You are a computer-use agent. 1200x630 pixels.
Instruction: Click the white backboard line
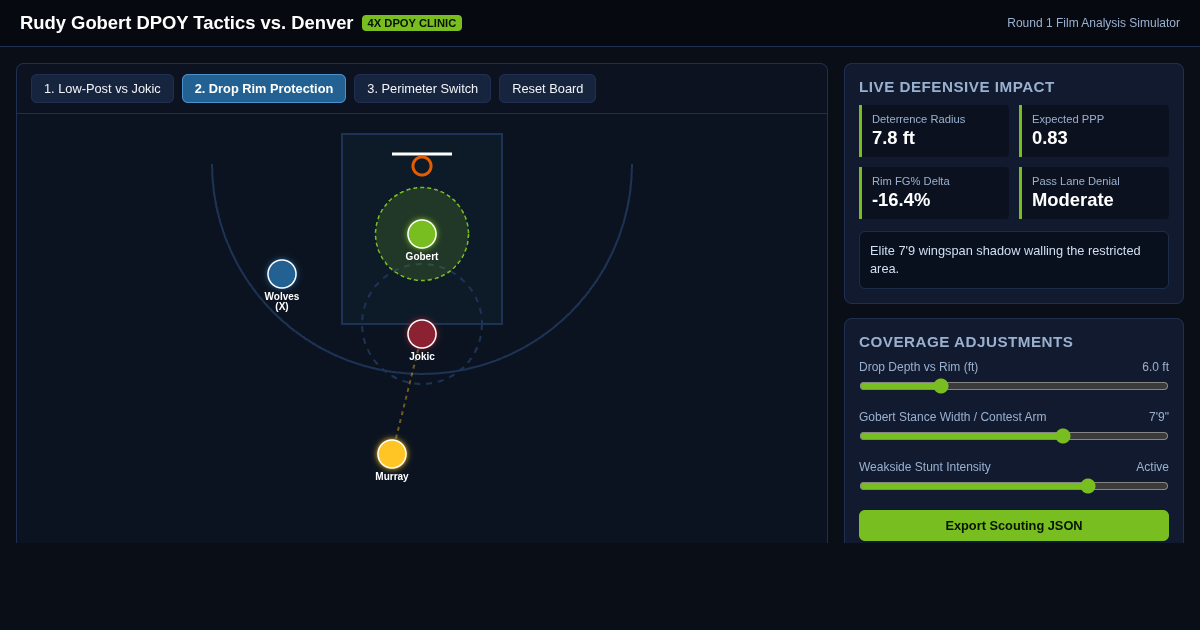pyautogui.click(x=422, y=154)
